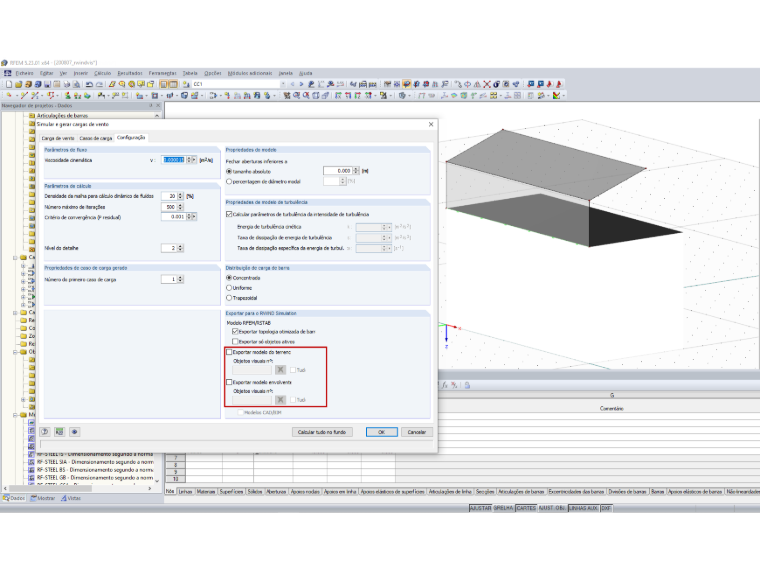Click the Open folder toolbar icon
Viewport: 760px width, 570px height.
click(18, 84)
